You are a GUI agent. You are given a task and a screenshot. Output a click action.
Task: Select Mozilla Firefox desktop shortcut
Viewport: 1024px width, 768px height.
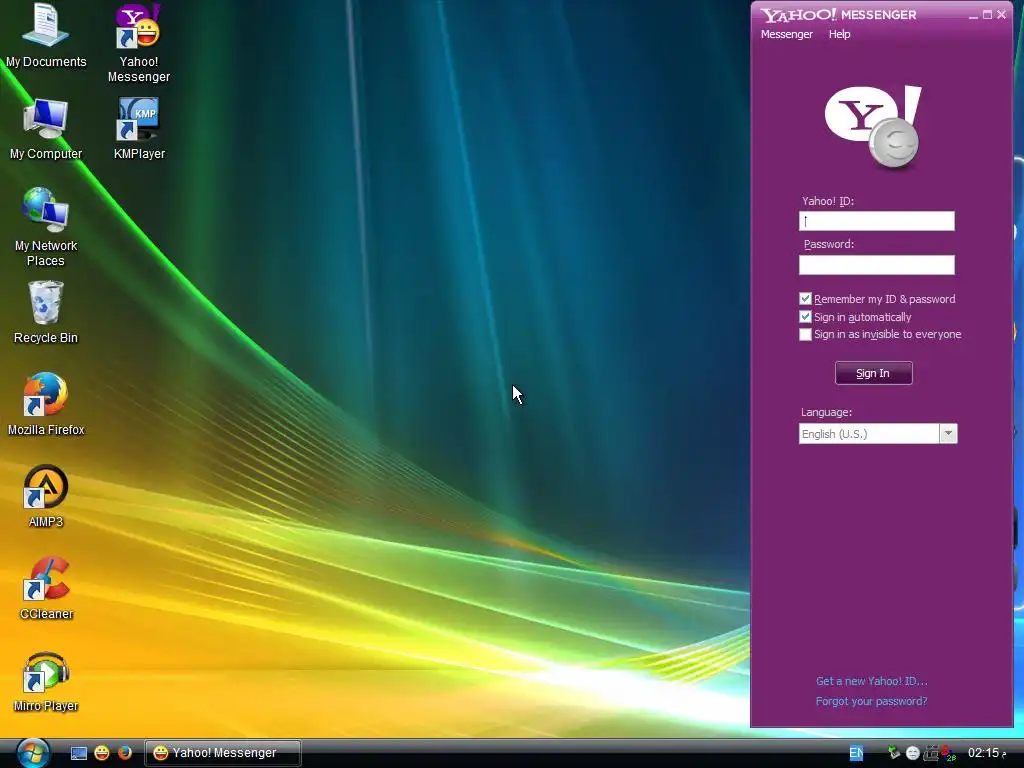tap(46, 404)
